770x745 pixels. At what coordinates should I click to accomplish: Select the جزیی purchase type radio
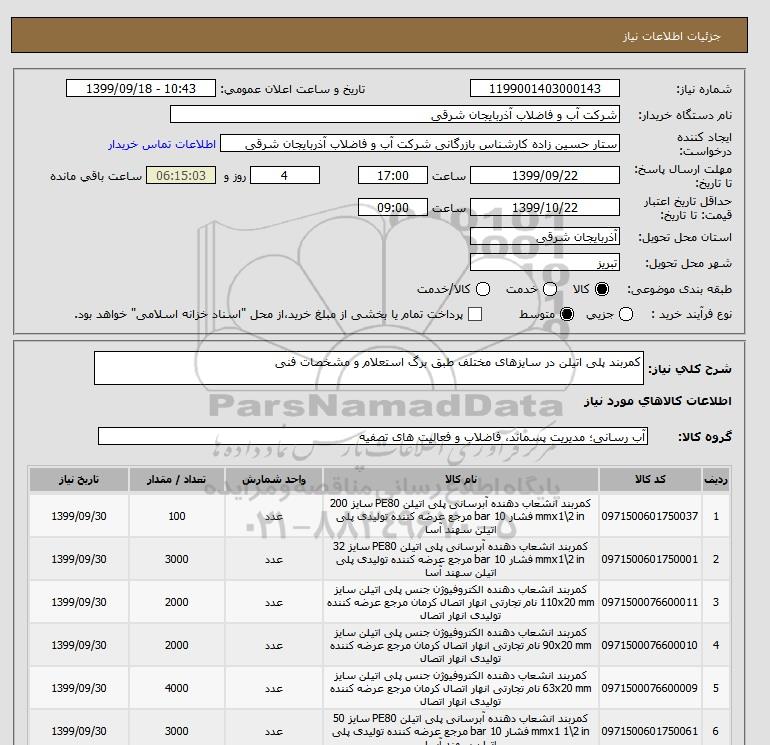[626, 314]
